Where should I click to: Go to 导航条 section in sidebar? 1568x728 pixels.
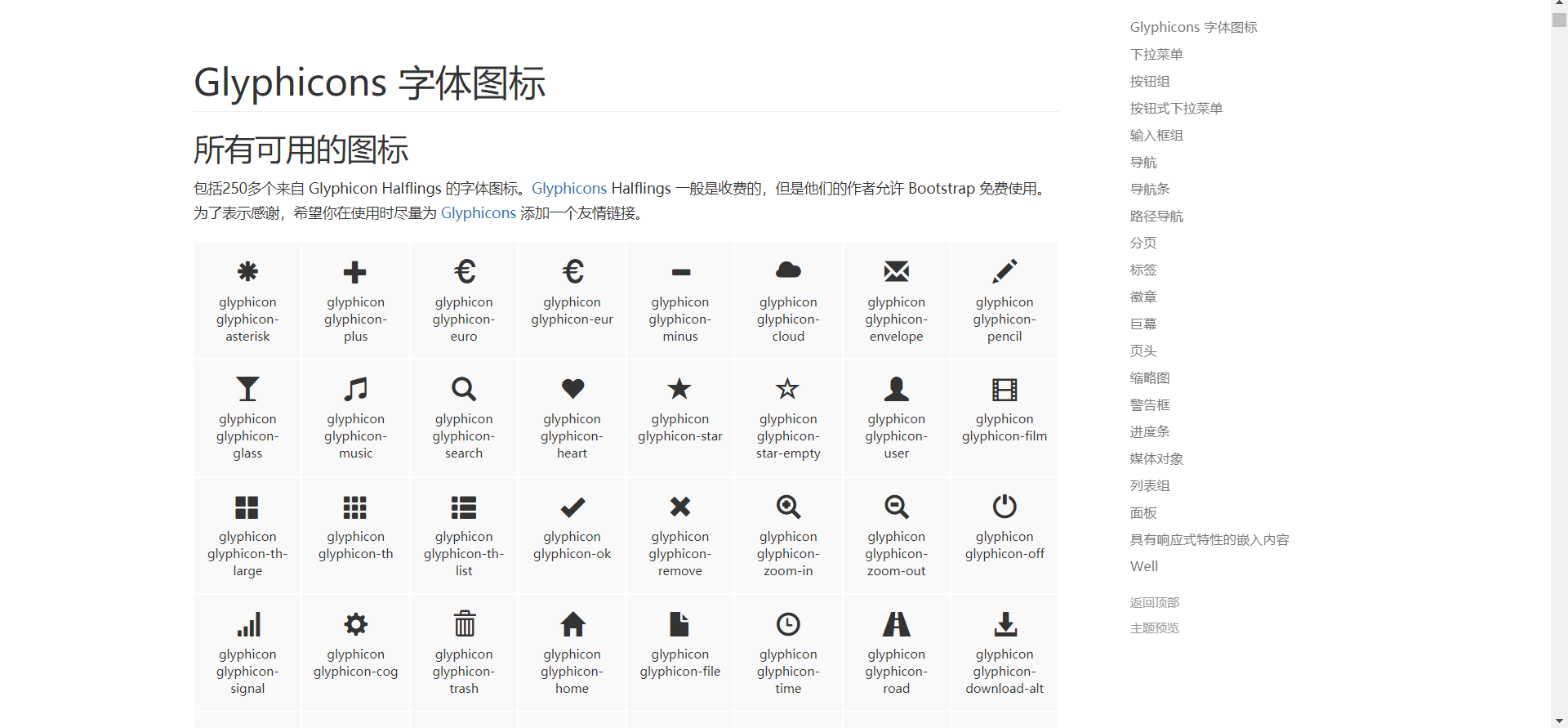1150,189
